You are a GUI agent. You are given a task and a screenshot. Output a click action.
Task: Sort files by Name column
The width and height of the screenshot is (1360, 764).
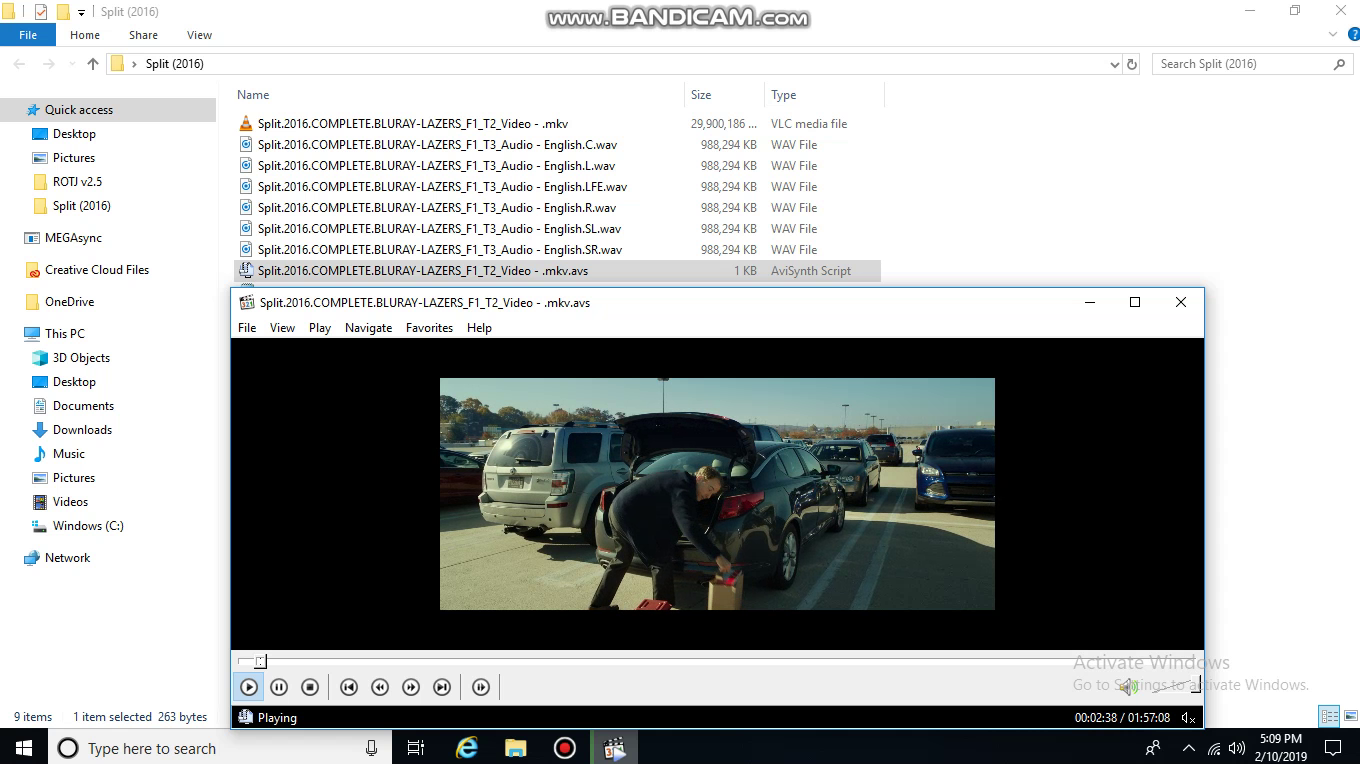pos(253,95)
